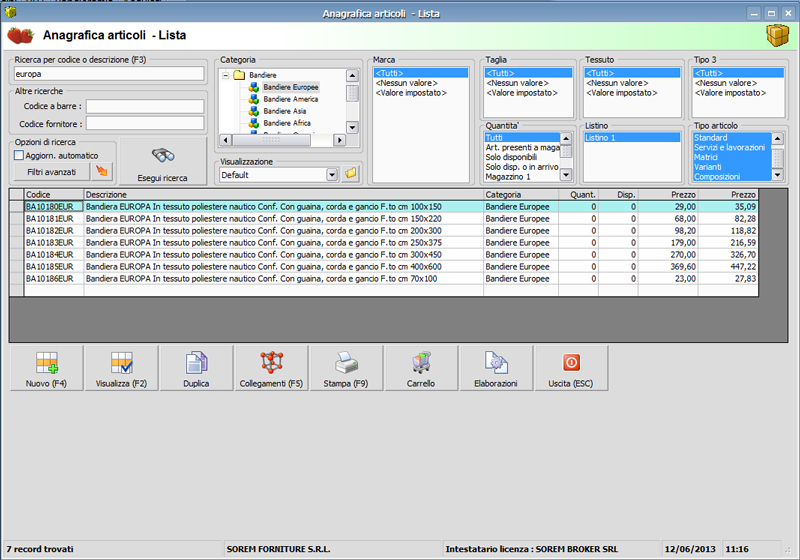Open Collegamenti (F5)
The width and height of the screenshot is (800, 560).
click(271, 368)
